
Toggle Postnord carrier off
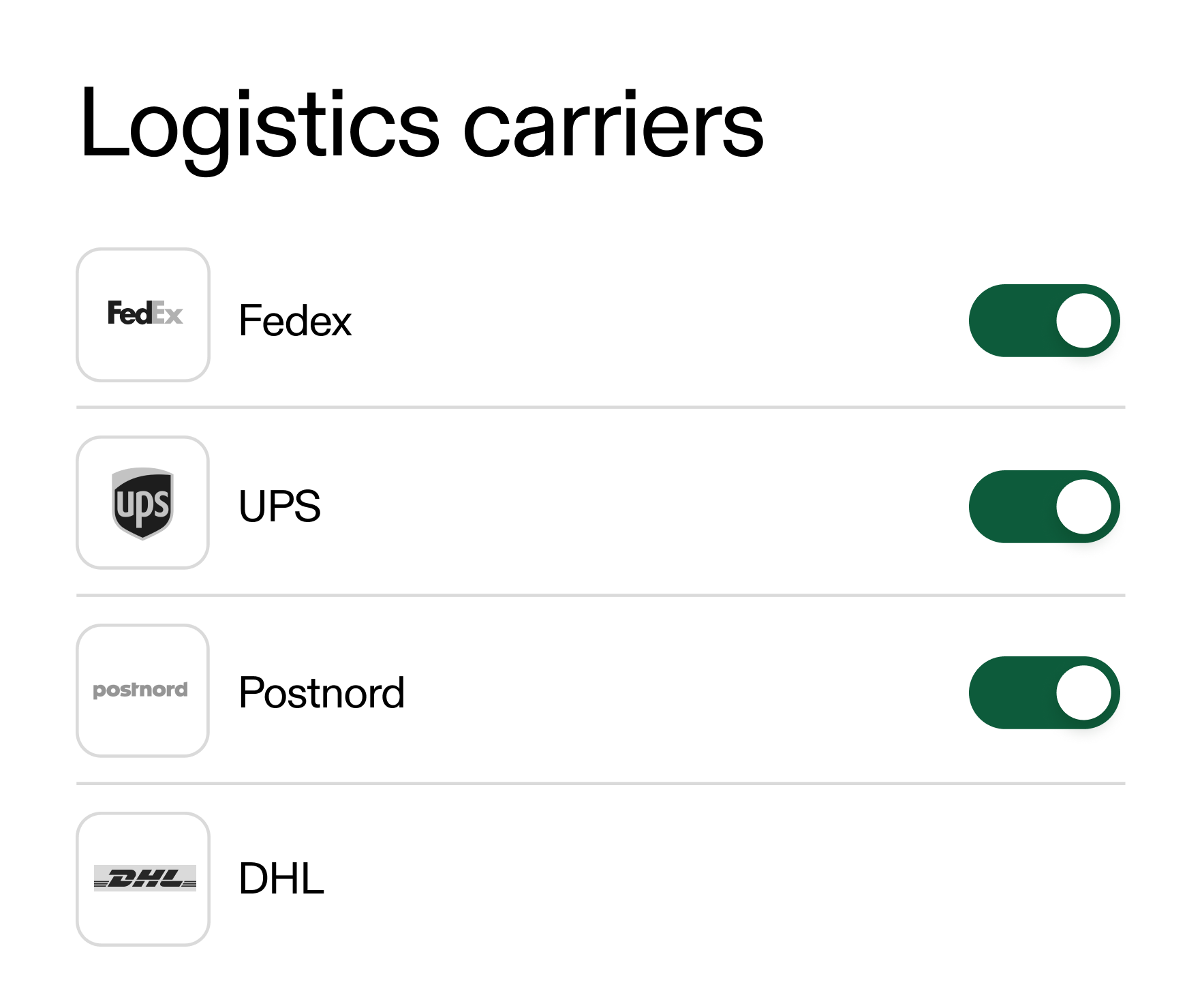[x=1043, y=692]
